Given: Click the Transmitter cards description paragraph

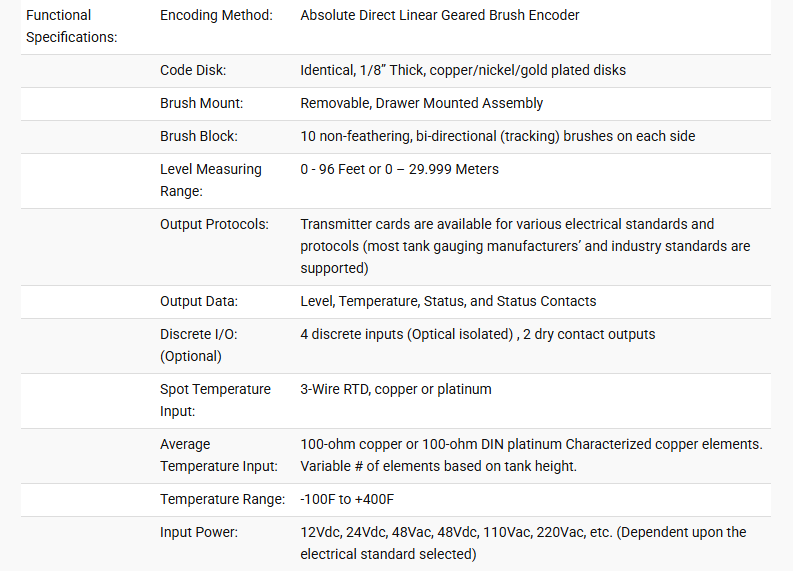Looking at the screenshot, I should (525, 246).
